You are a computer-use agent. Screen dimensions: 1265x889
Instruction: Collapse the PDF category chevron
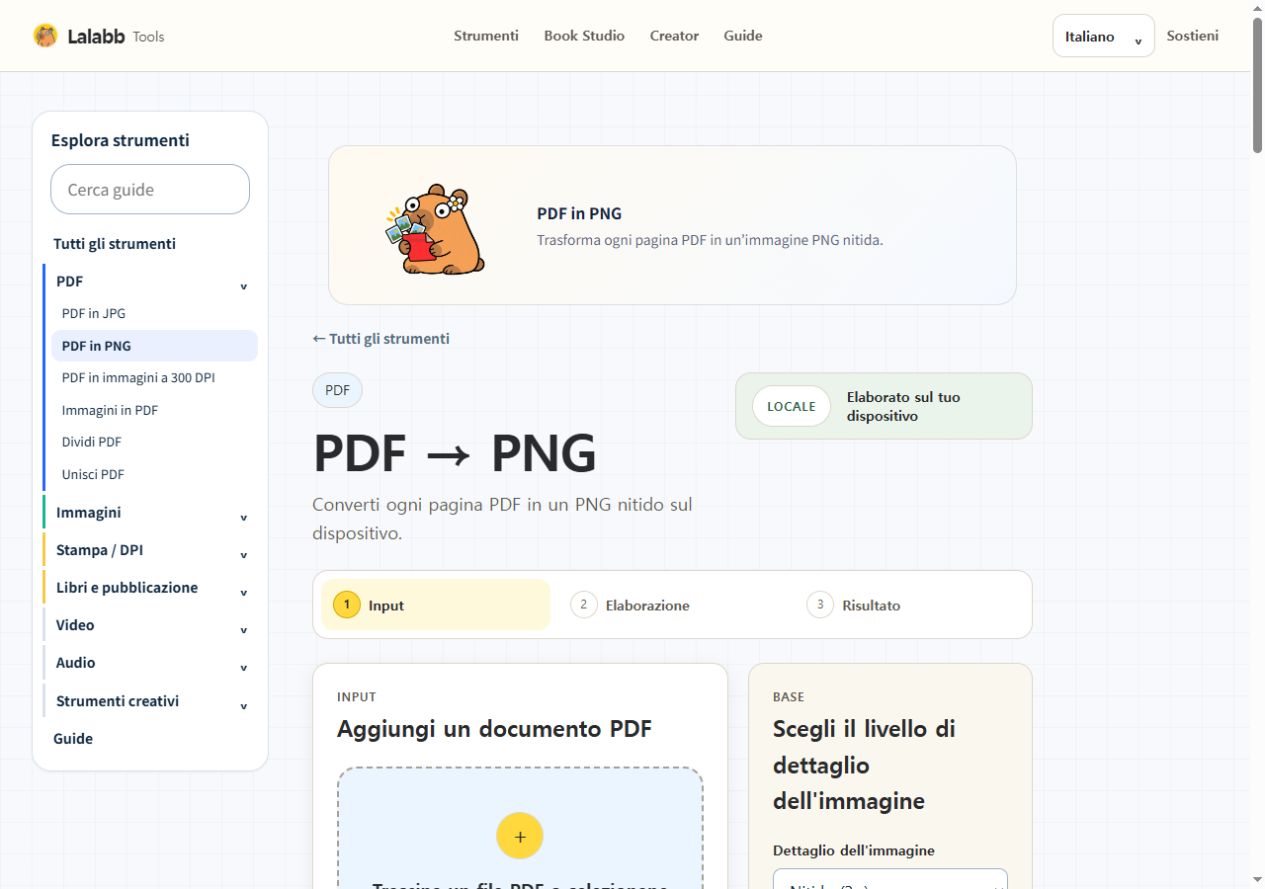[243, 287]
